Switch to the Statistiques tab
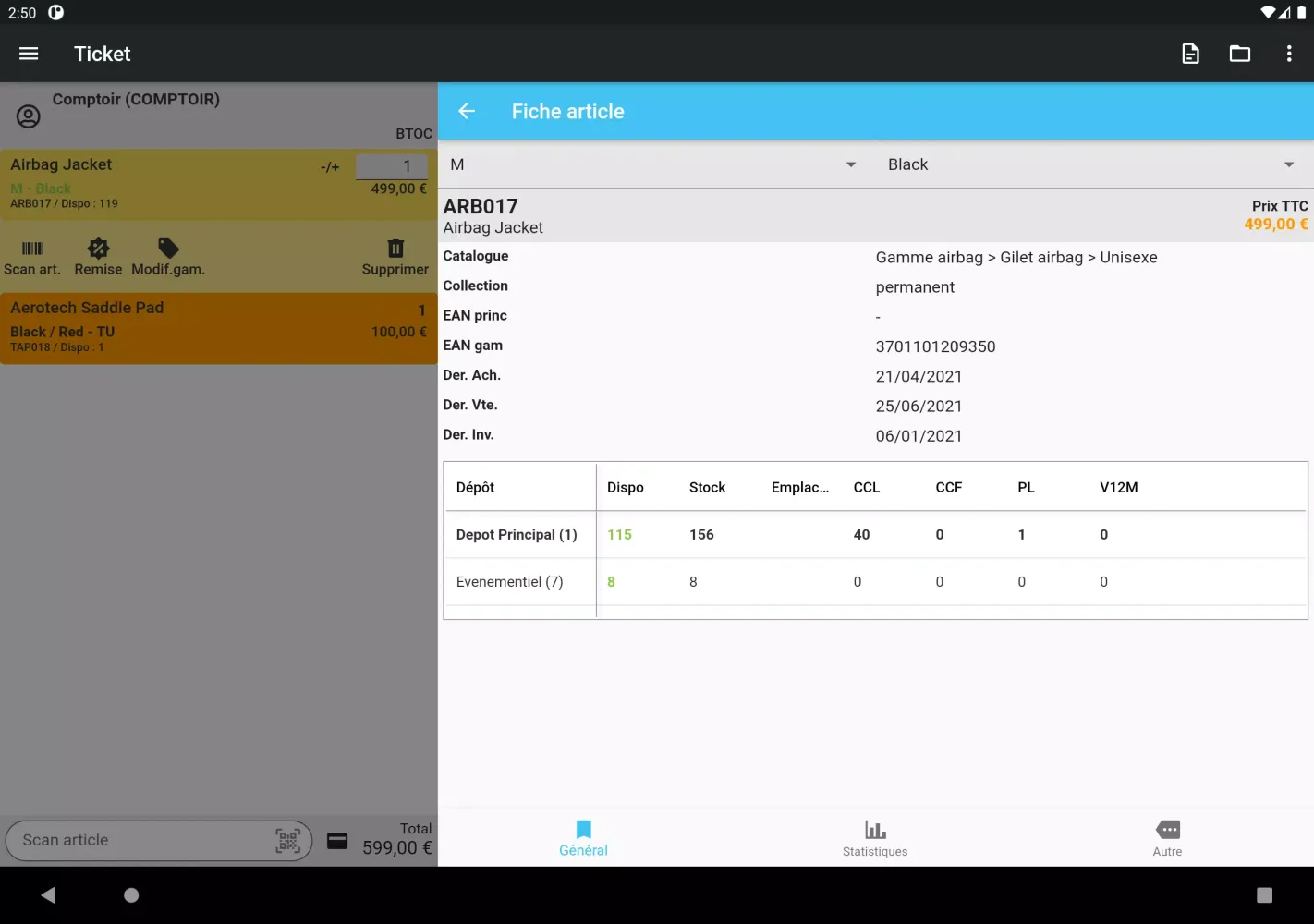1314x924 pixels. tap(874, 838)
